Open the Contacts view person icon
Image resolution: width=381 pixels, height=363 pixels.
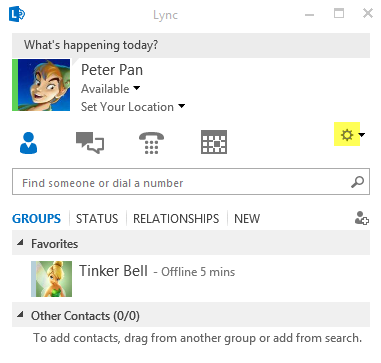click(28, 143)
